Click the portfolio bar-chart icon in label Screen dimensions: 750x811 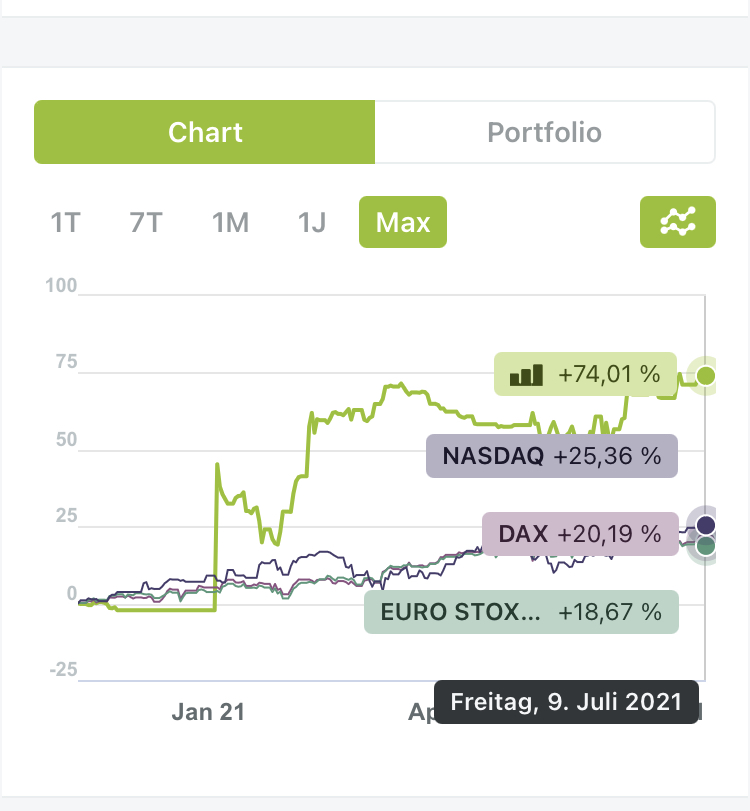point(526,375)
